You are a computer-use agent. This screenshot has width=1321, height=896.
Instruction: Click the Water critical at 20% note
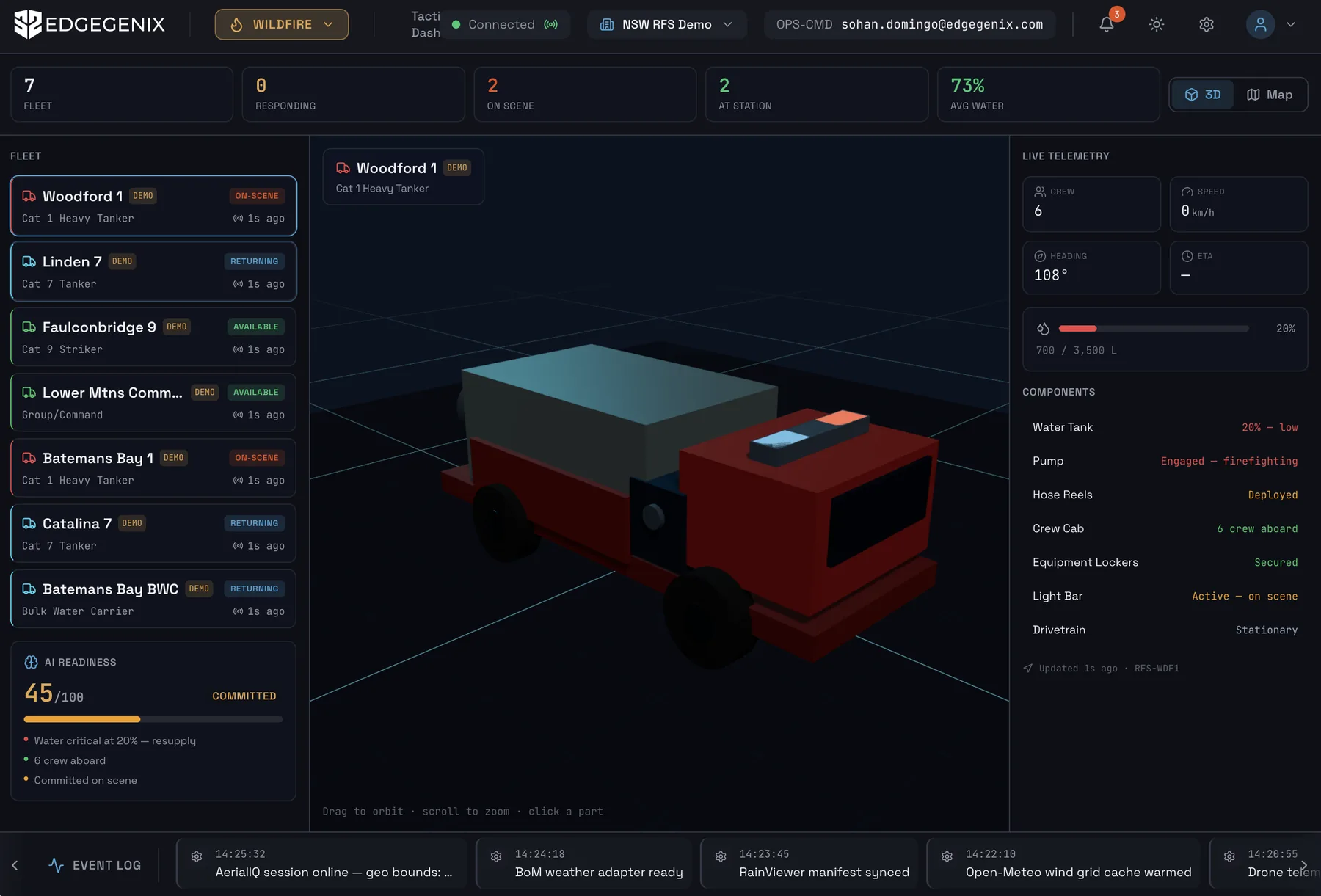pyautogui.click(x=114, y=740)
